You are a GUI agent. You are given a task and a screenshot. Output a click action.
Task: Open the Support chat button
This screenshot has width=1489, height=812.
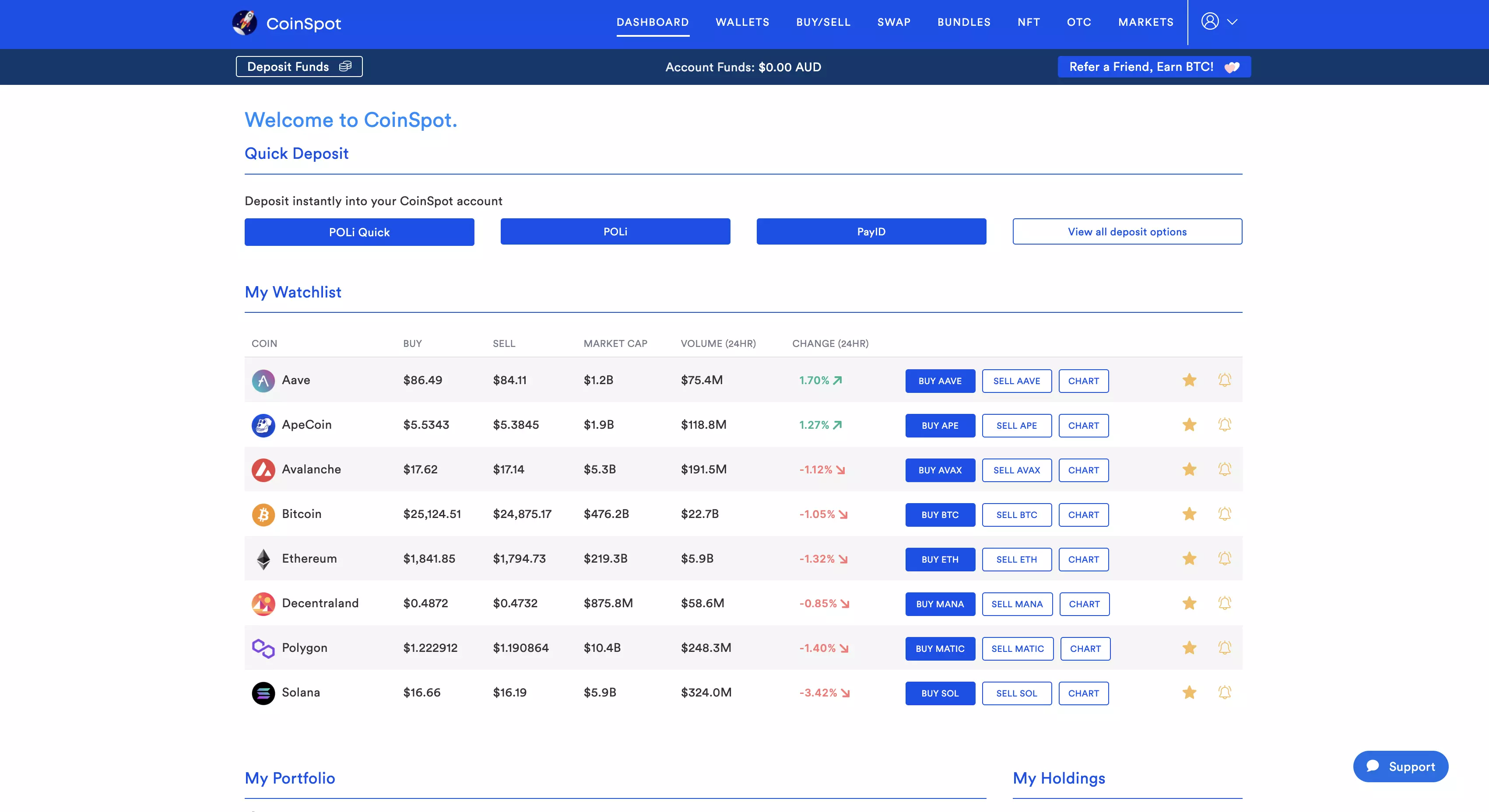tap(1401, 766)
